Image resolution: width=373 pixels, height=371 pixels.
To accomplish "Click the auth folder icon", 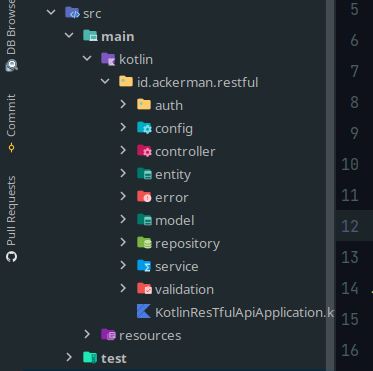I will pyautogui.click(x=144, y=105).
